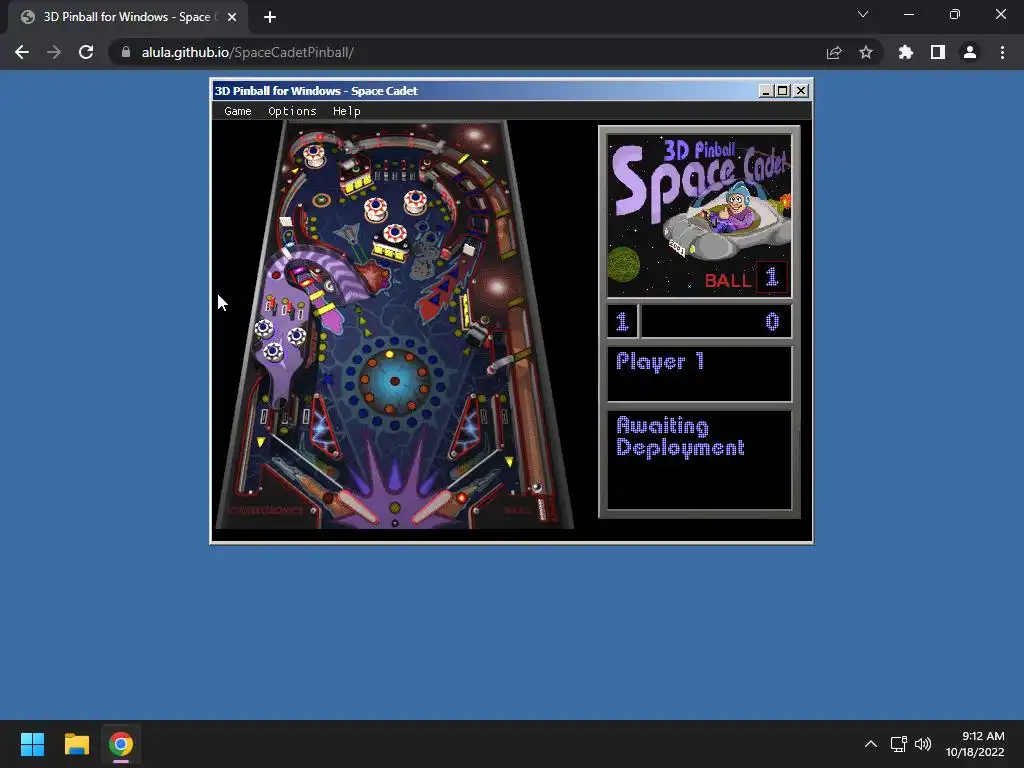Click the Player 1 label
This screenshot has width=1024, height=768.
click(x=660, y=361)
